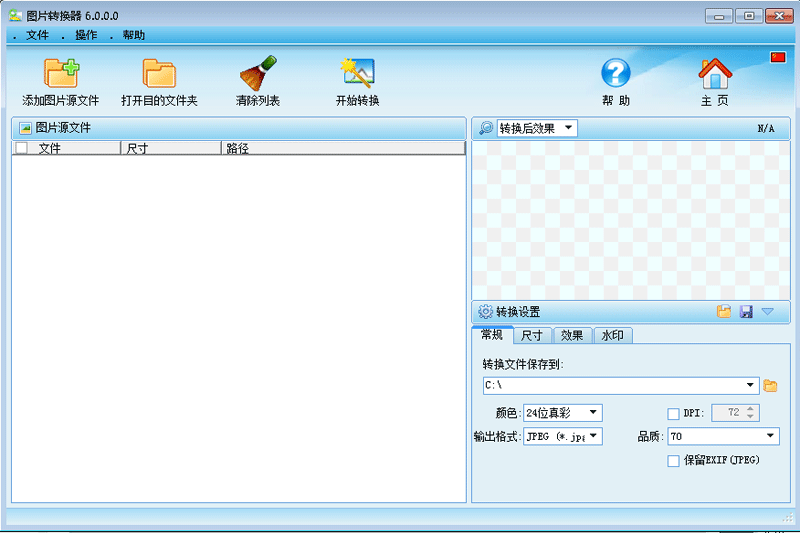Maximize the 图片转换器 window
The width and height of the screenshot is (800, 533).
(x=748, y=16)
